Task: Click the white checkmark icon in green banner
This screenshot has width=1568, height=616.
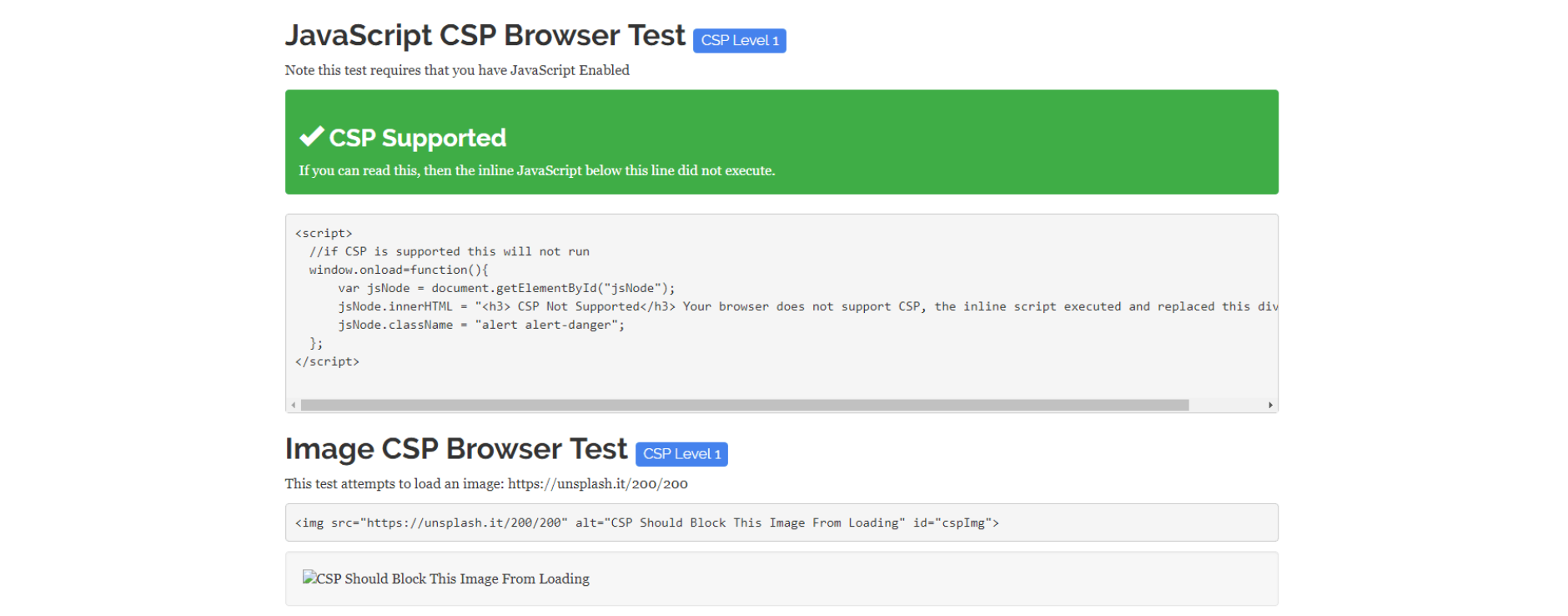Action: [x=311, y=136]
